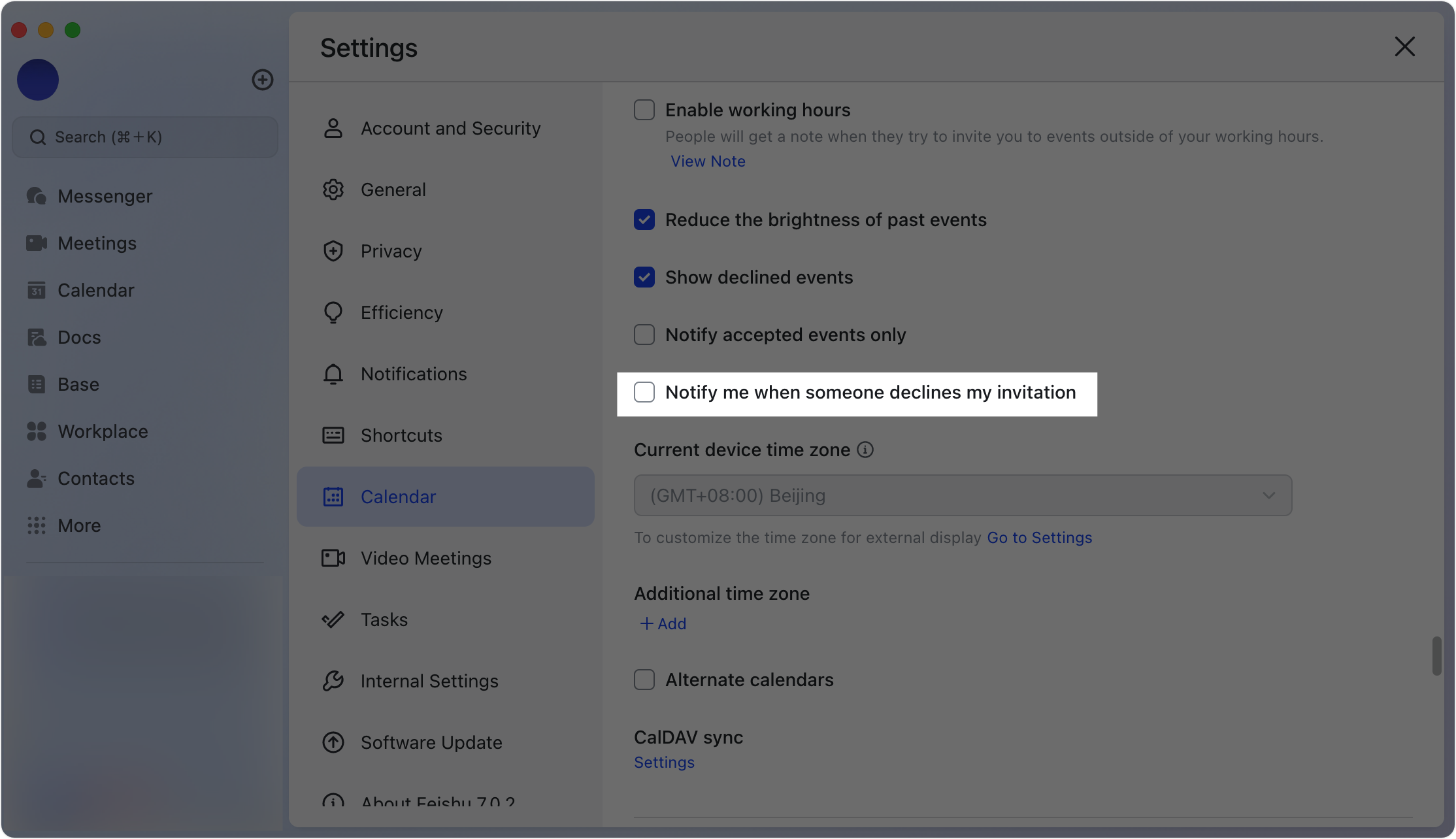The width and height of the screenshot is (1456, 839).
Task: Open the Beijing time zone dropdown
Action: click(963, 495)
